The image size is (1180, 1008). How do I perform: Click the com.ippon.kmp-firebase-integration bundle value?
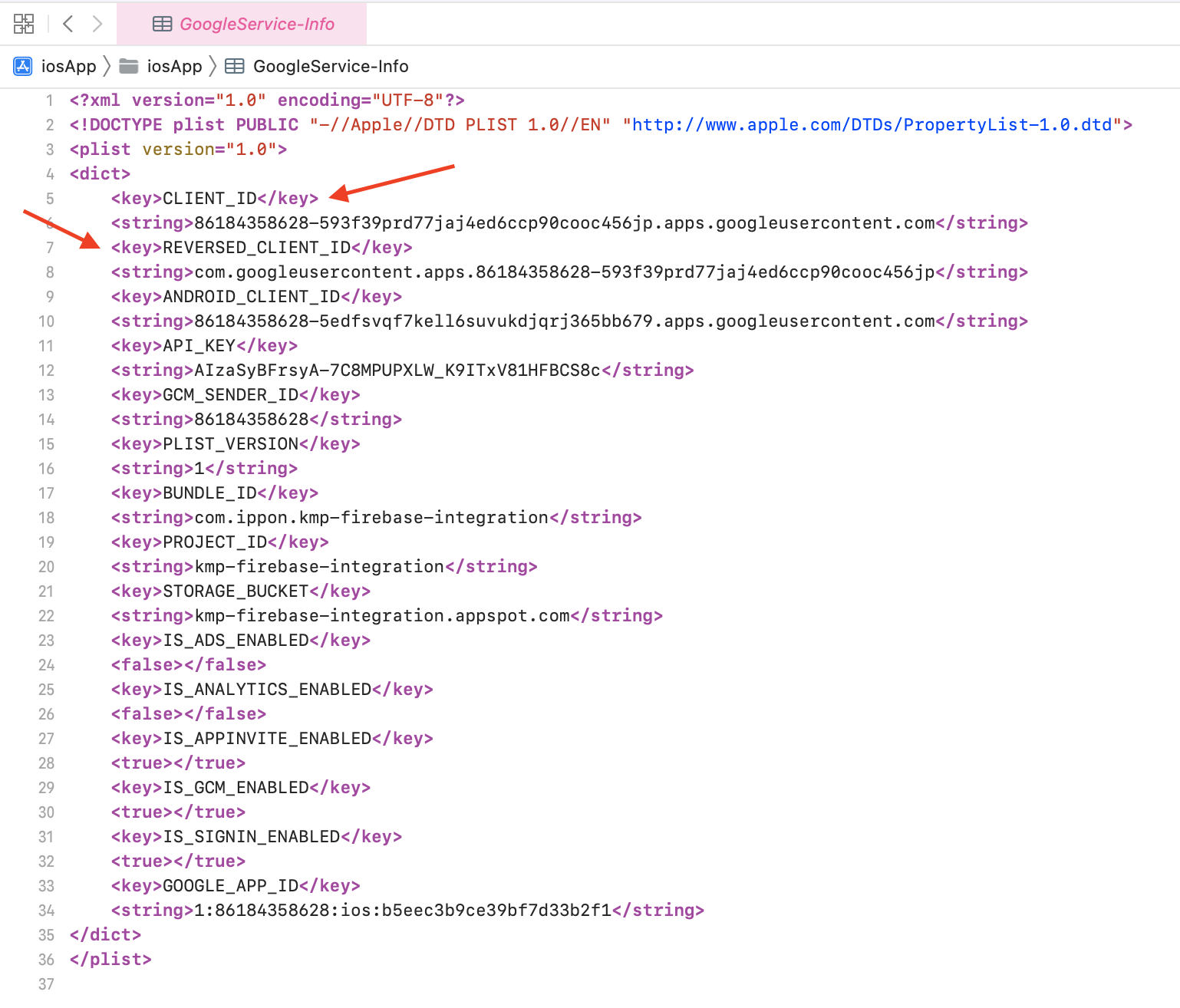(371, 517)
